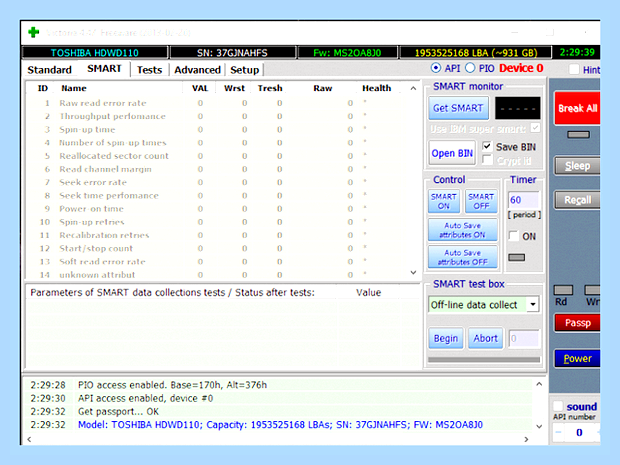Click the Health column header
The width and height of the screenshot is (620, 465).
(376, 88)
